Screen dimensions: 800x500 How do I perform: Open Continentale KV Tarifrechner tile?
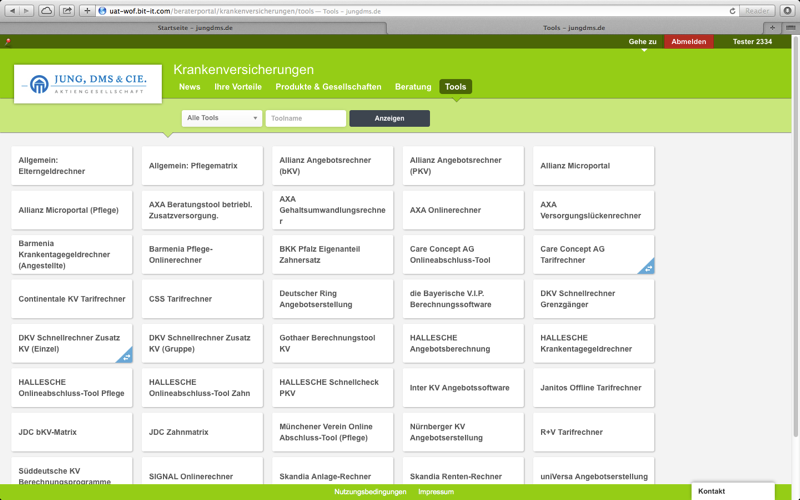pyautogui.click(x=71, y=299)
